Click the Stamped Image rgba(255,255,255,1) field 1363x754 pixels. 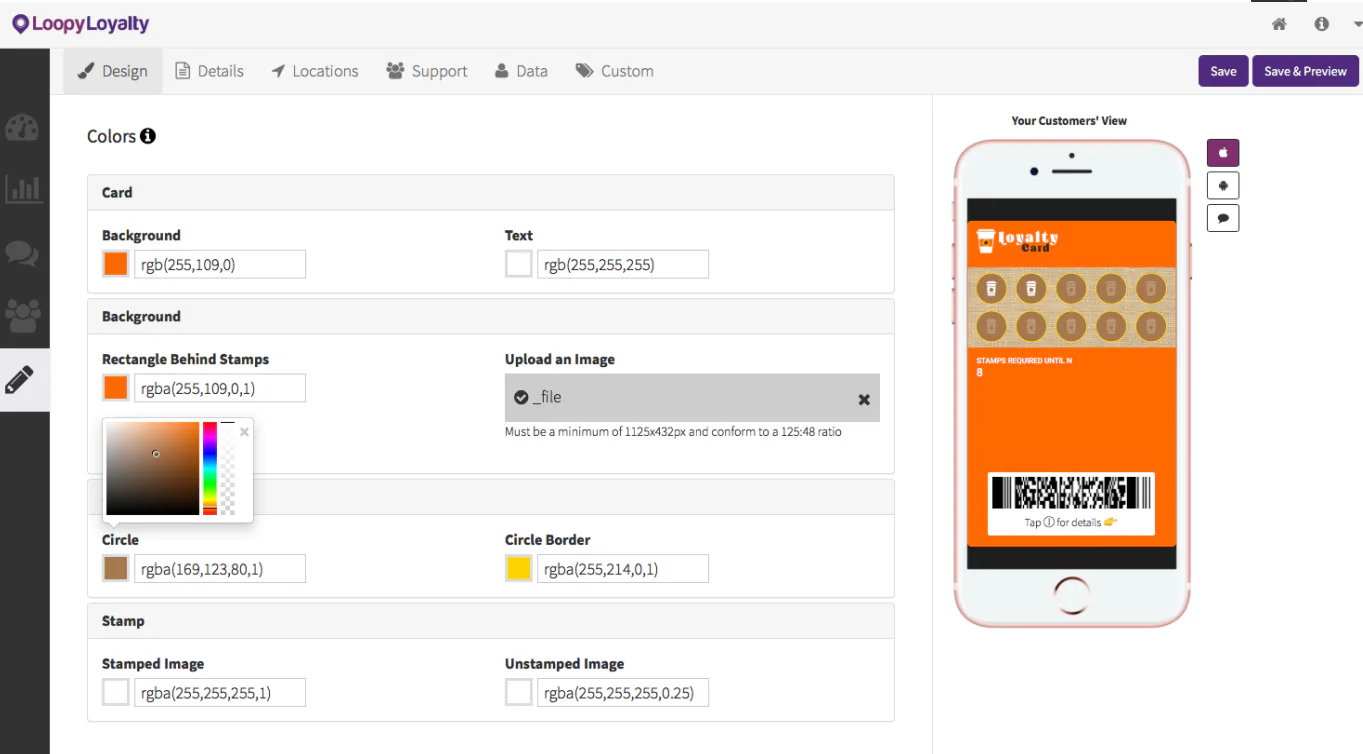220,692
